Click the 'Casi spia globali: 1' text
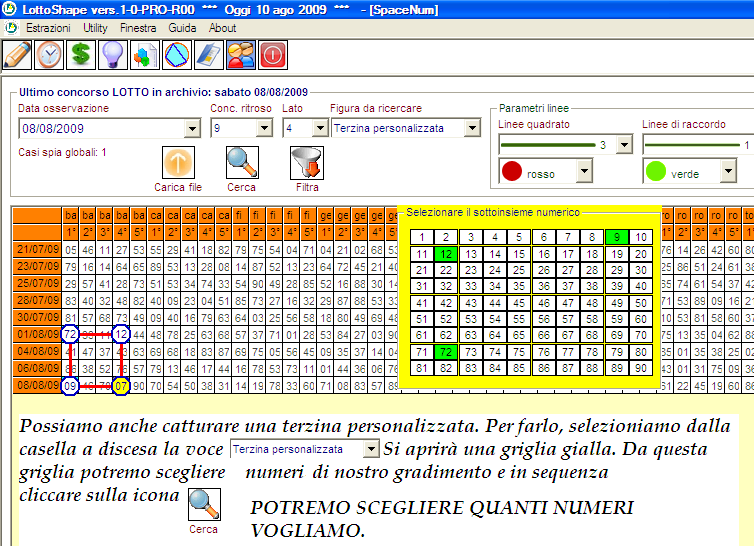The height and width of the screenshot is (546, 754). click(62, 152)
